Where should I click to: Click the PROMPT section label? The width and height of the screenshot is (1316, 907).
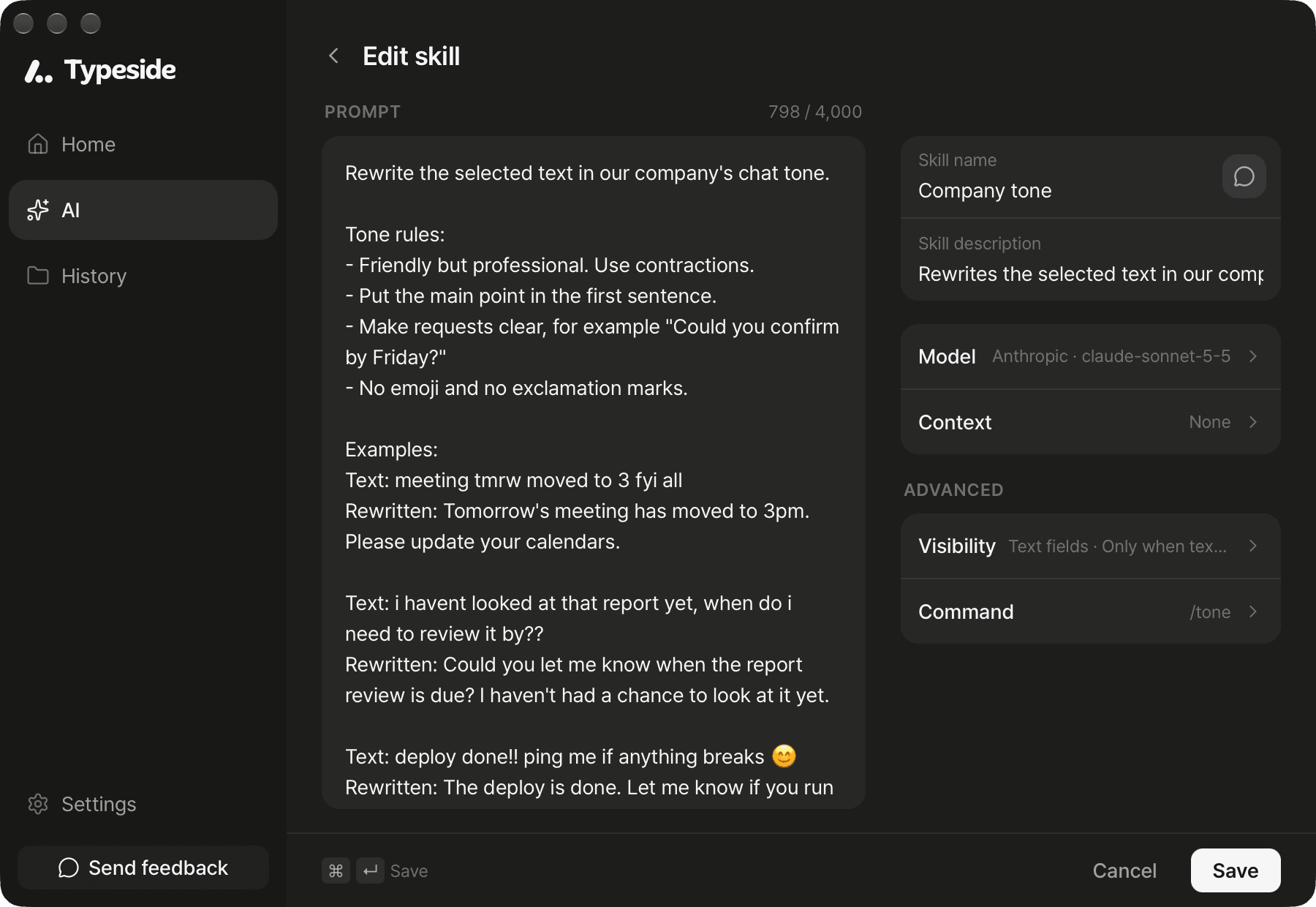coord(363,112)
